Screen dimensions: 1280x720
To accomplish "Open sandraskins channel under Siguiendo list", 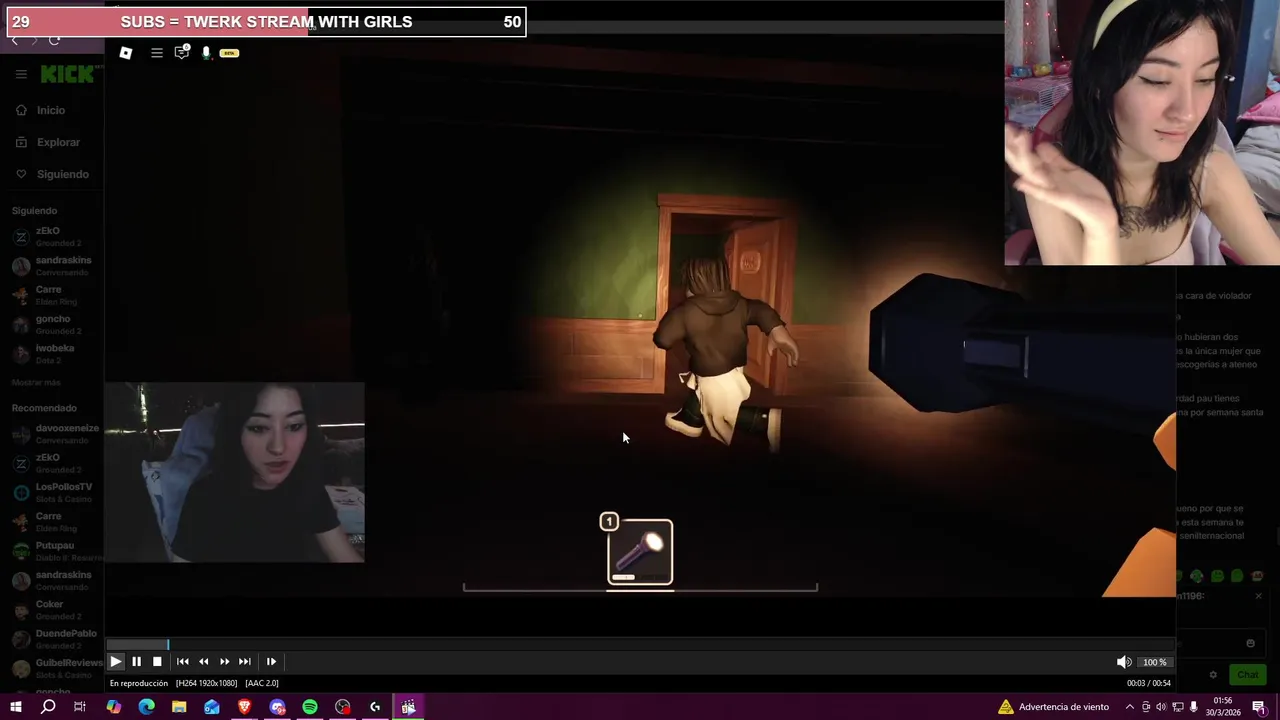I will pos(52,265).
